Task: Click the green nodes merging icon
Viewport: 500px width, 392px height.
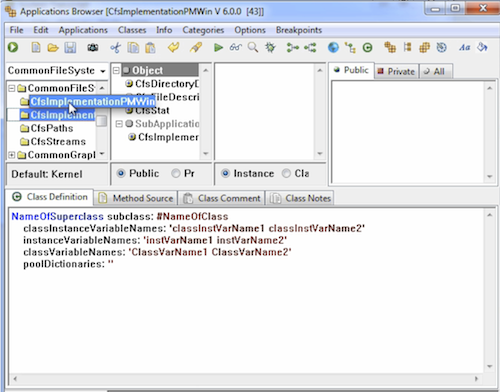Action: pos(293,48)
